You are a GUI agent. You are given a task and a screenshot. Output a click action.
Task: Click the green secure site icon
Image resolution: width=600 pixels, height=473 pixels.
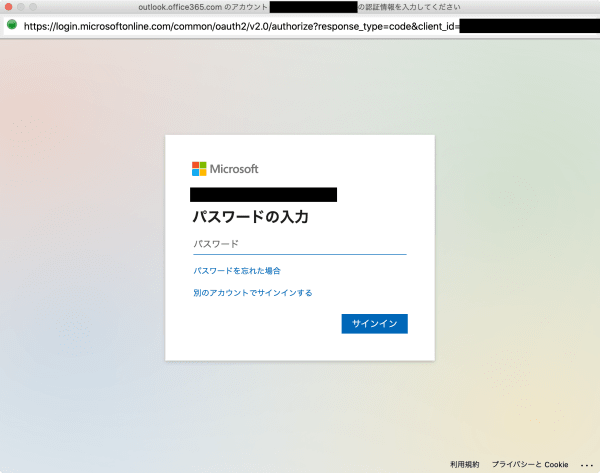12,25
